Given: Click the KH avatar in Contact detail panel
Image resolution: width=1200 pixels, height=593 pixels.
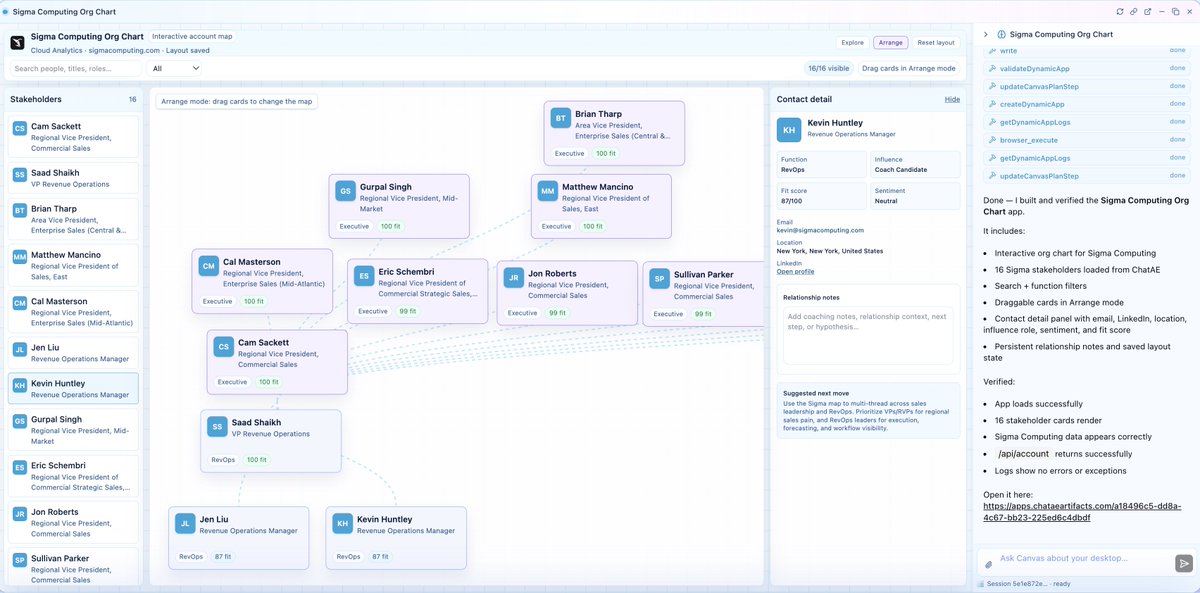Looking at the screenshot, I should (x=789, y=129).
